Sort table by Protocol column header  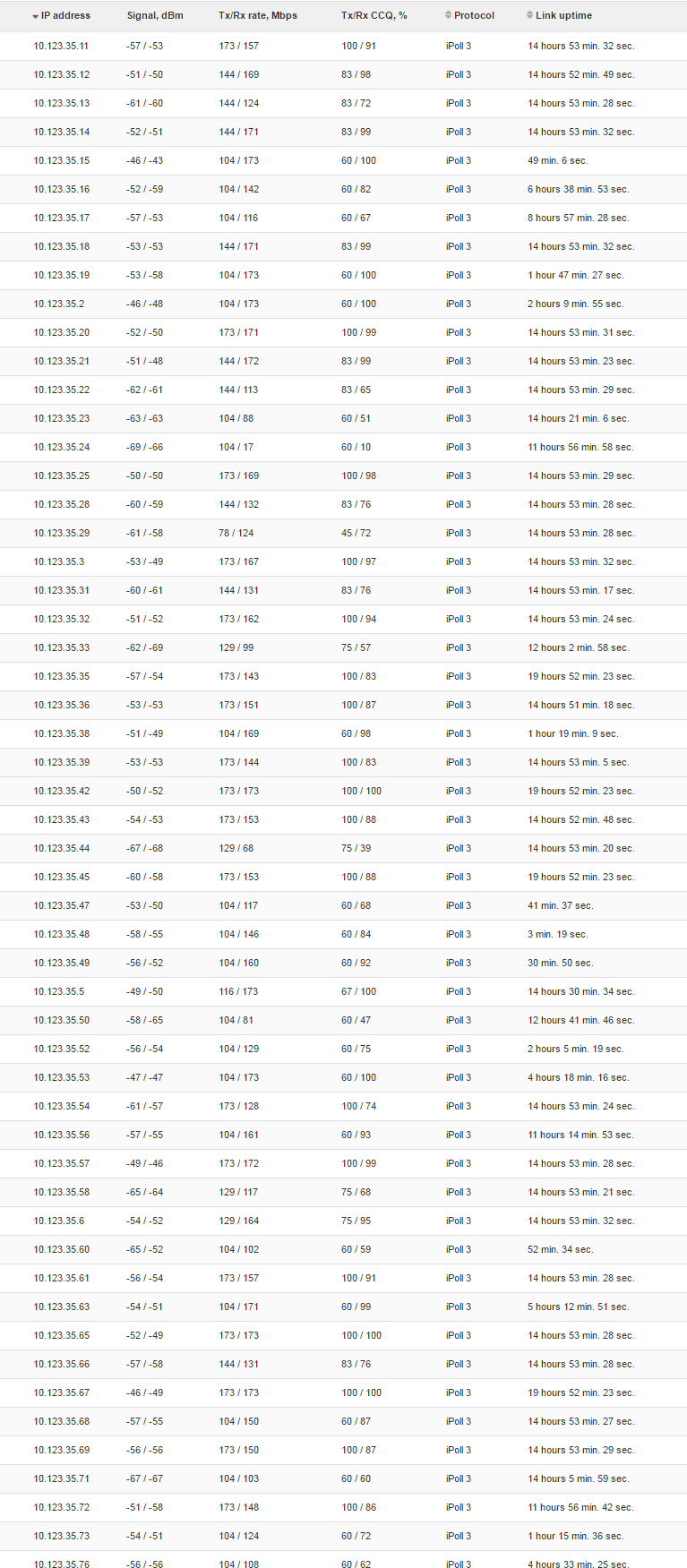(474, 15)
